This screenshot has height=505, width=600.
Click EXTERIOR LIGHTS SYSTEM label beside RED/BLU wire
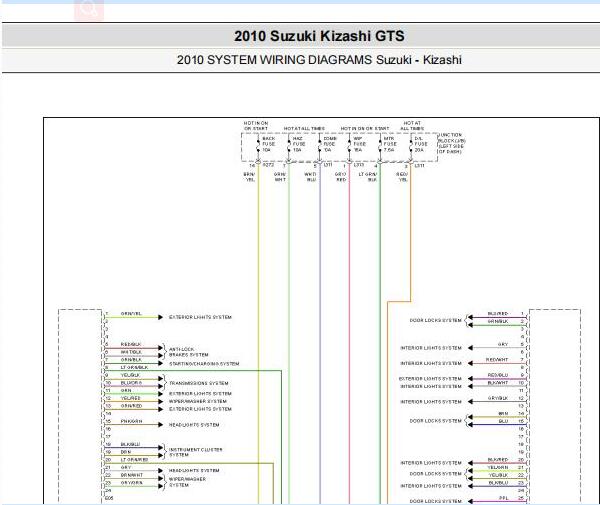pos(430,379)
